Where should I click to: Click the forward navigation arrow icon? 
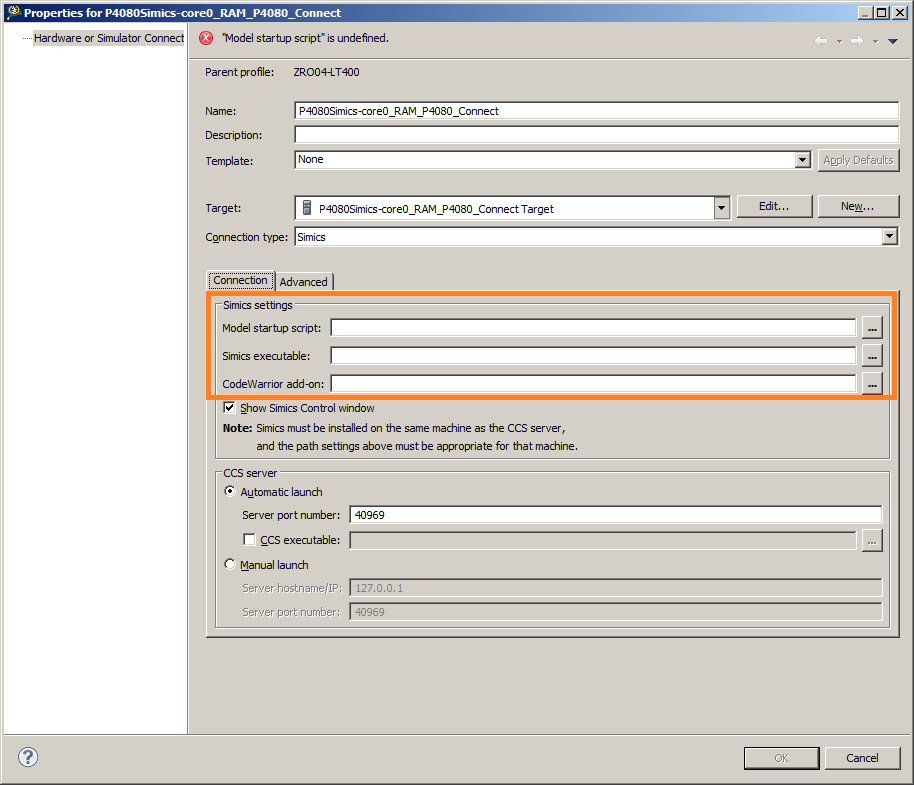(856, 41)
